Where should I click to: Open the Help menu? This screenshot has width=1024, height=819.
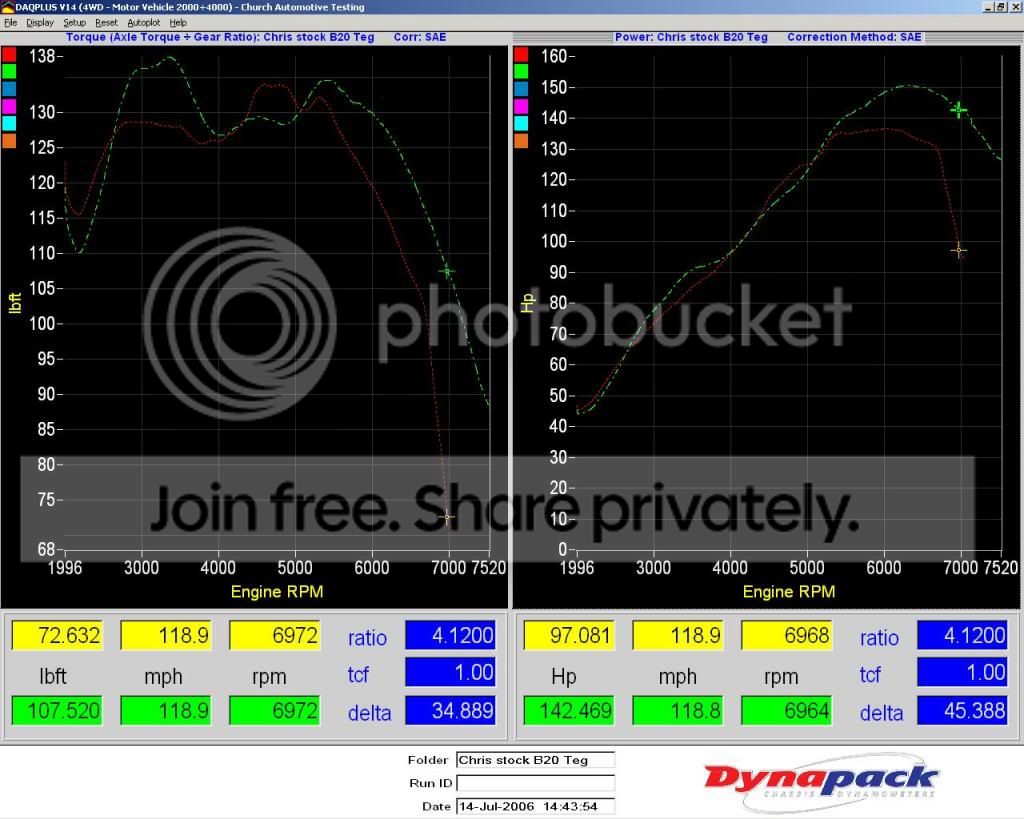[x=178, y=22]
